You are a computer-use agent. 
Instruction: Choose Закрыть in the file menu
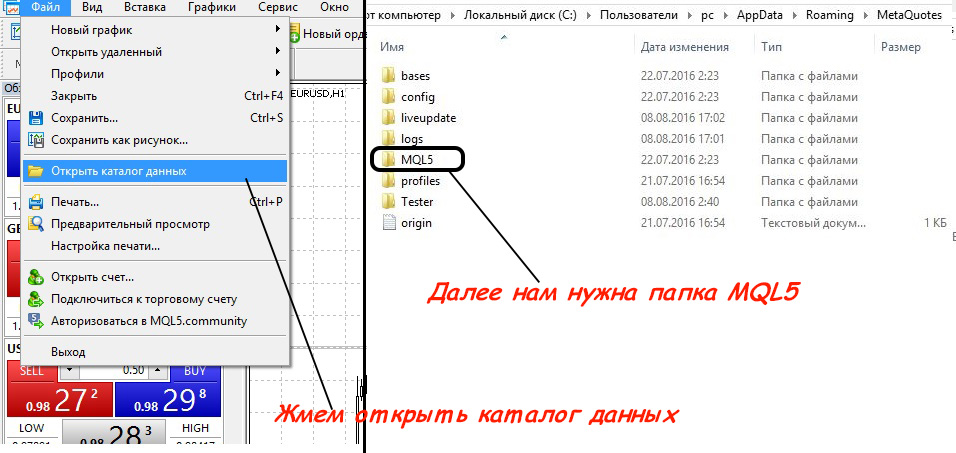tap(155, 96)
